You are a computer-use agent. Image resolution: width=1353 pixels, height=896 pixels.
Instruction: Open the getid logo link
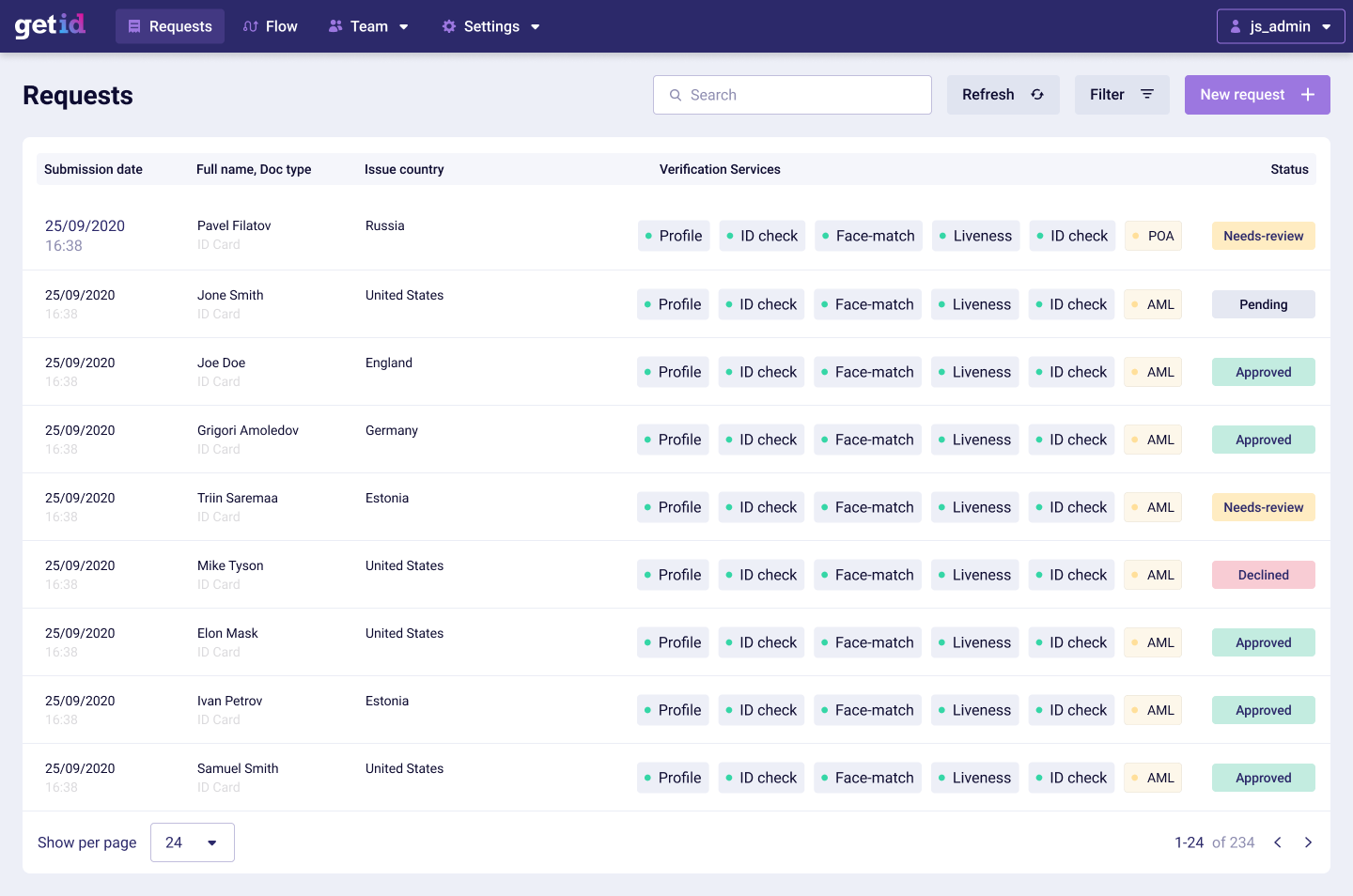coord(49,25)
